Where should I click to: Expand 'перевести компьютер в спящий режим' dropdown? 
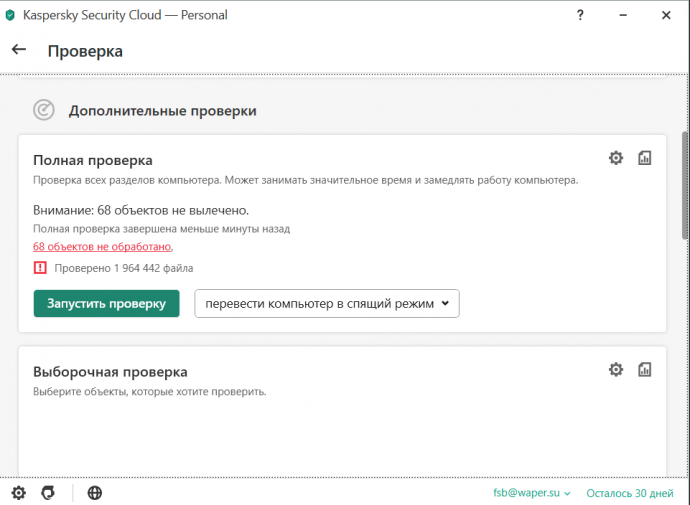[x=326, y=304]
